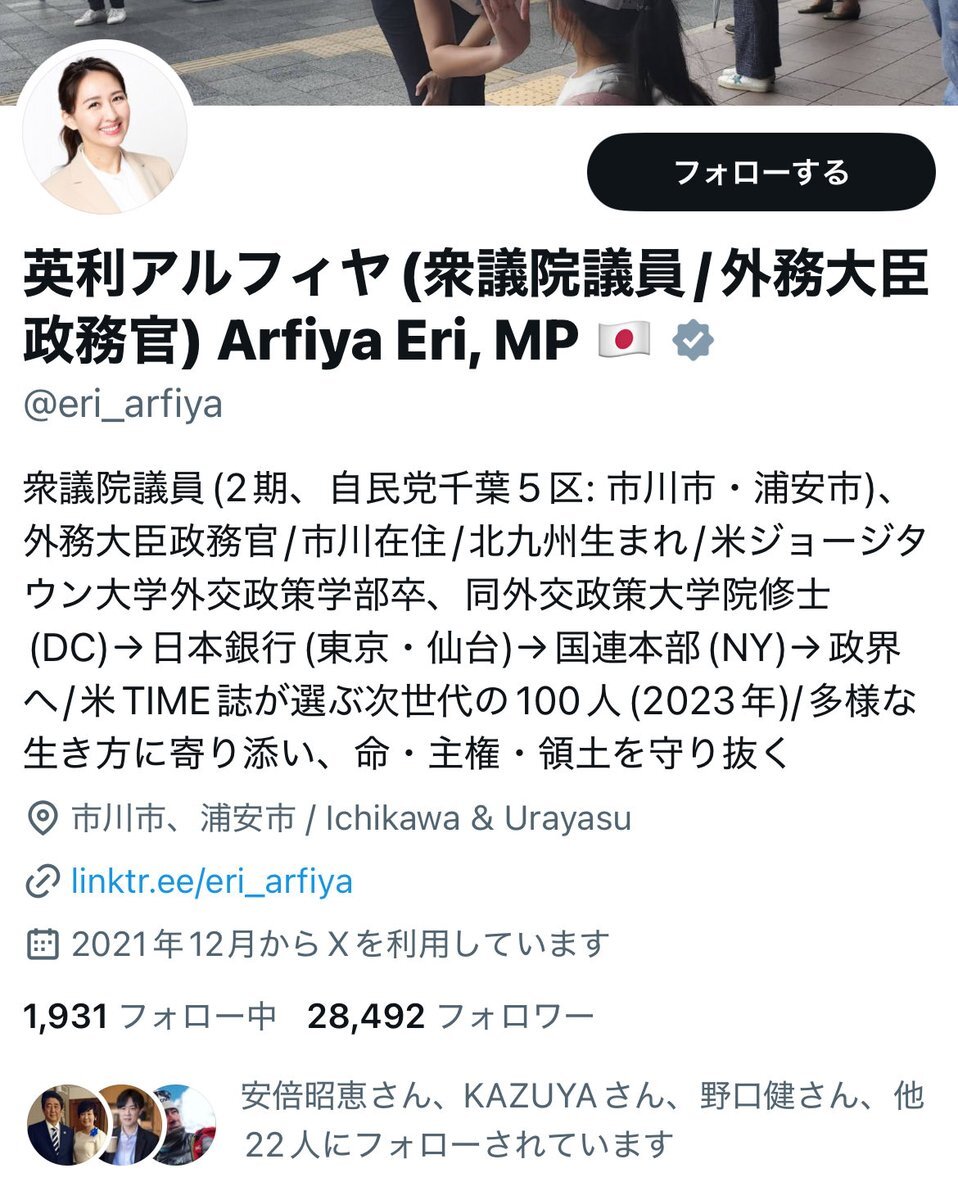Image resolution: width=958 pixels, height=1200 pixels.
Task: Click the Japan flag emoji in name
Action: (623, 342)
